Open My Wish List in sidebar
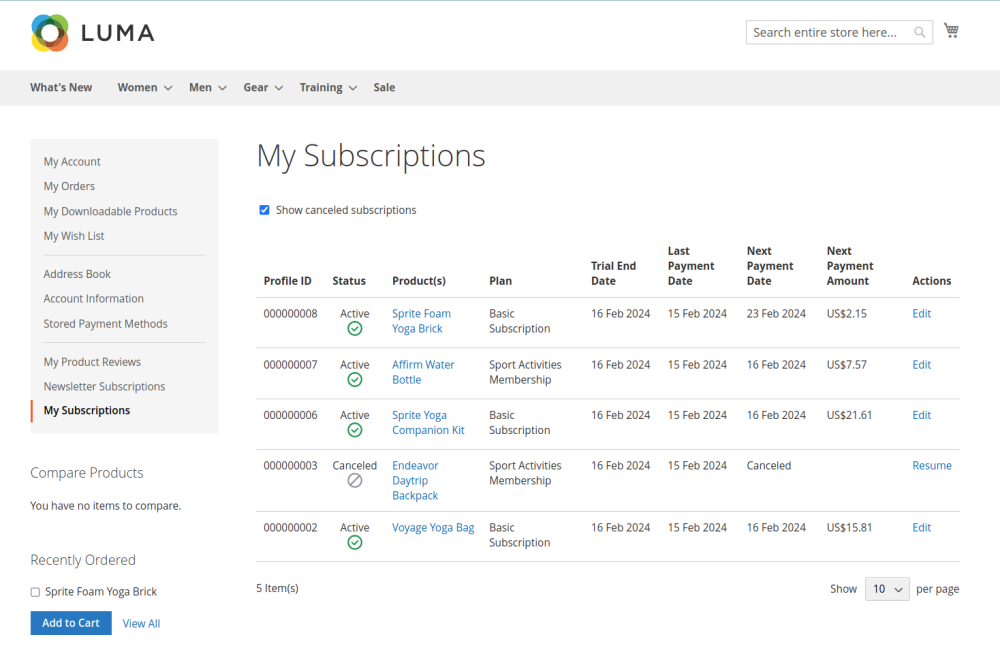Image resolution: width=1000 pixels, height=650 pixels. point(74,236)
